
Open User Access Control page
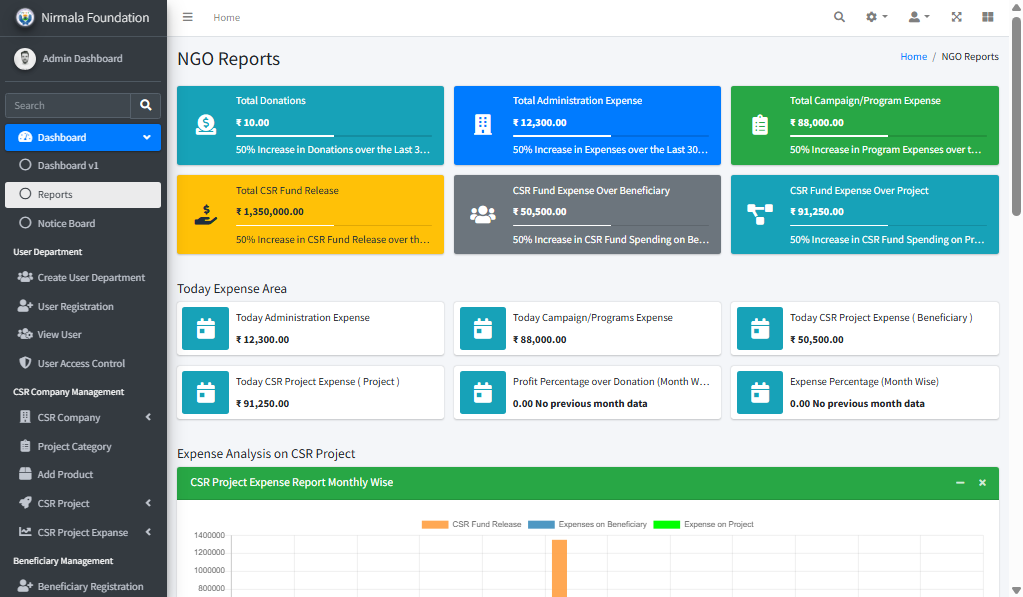(x=81, y=364)
